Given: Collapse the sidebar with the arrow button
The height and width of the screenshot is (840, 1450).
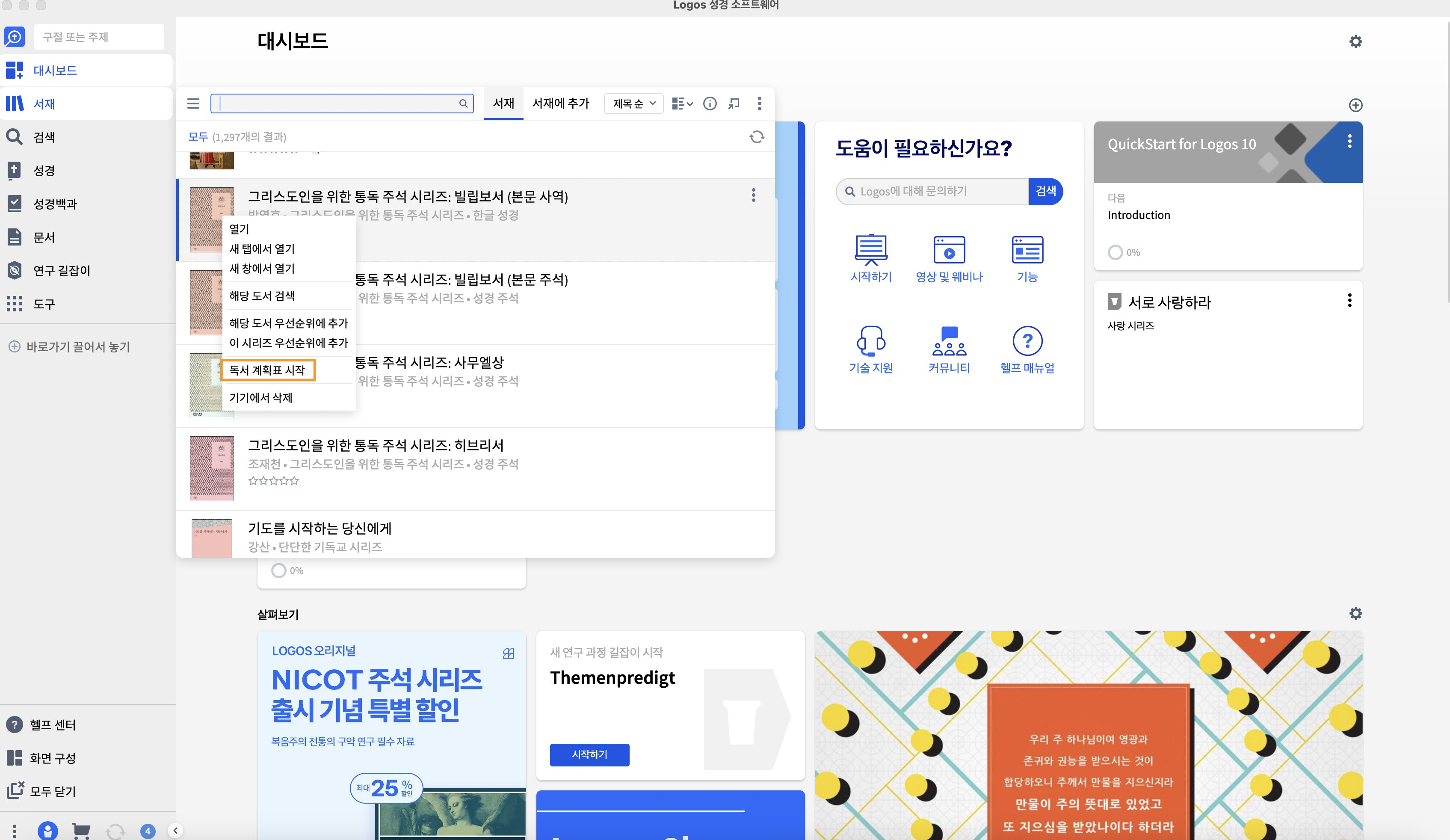Looking at the screenshot, I should 175,830.
